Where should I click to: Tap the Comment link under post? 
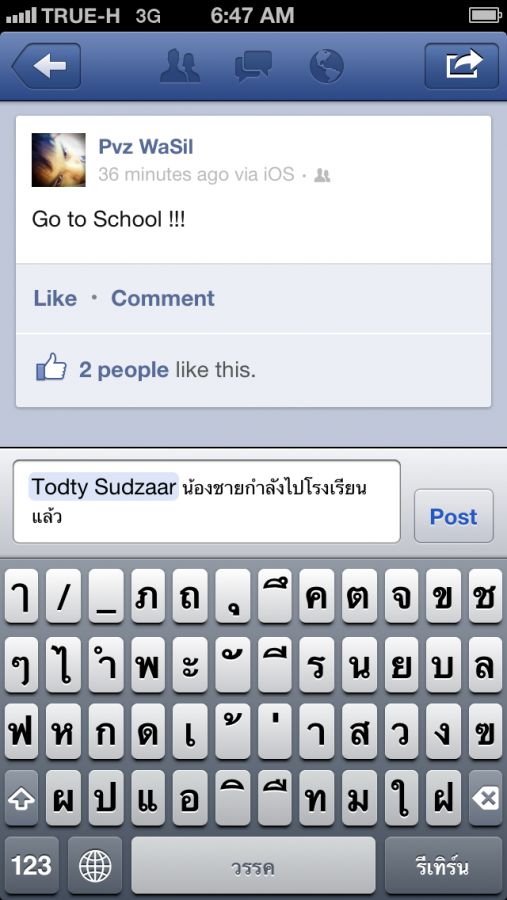(162, 298)
